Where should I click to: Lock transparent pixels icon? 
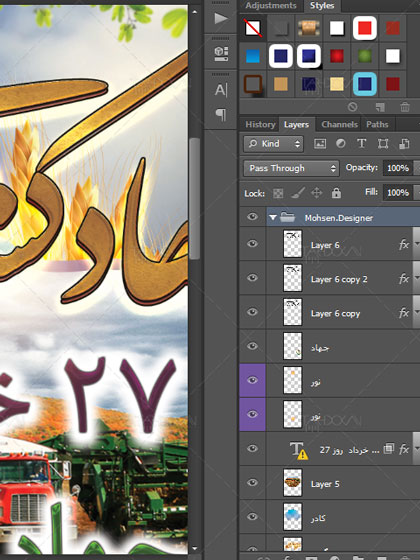[278, 193]
